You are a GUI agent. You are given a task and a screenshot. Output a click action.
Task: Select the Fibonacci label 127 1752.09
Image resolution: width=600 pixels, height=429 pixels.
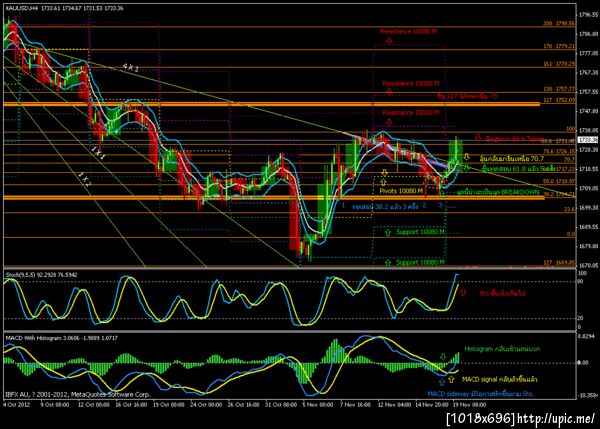tap(559, 100)
